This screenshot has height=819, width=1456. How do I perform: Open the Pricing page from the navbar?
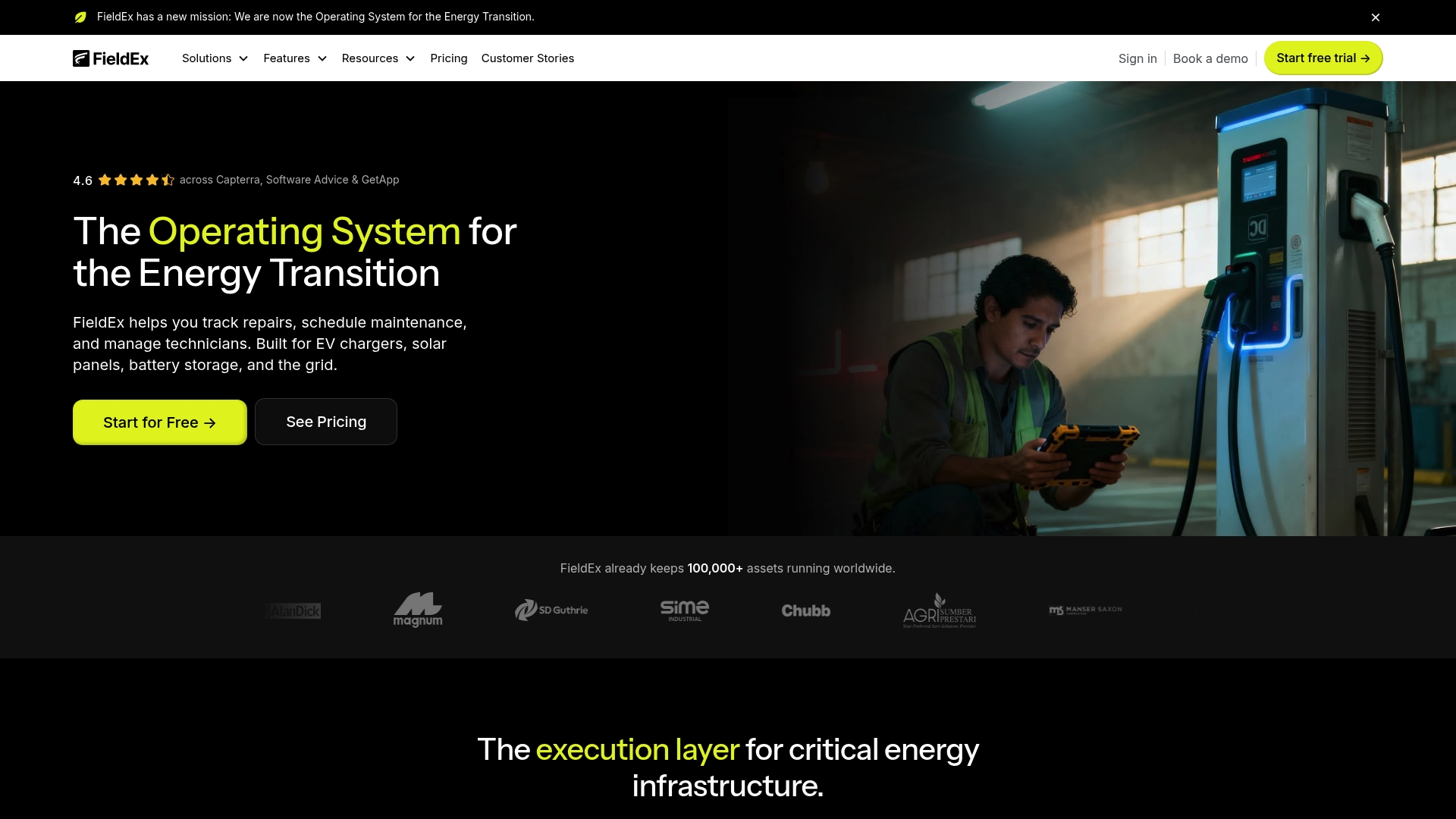[448, 58]
